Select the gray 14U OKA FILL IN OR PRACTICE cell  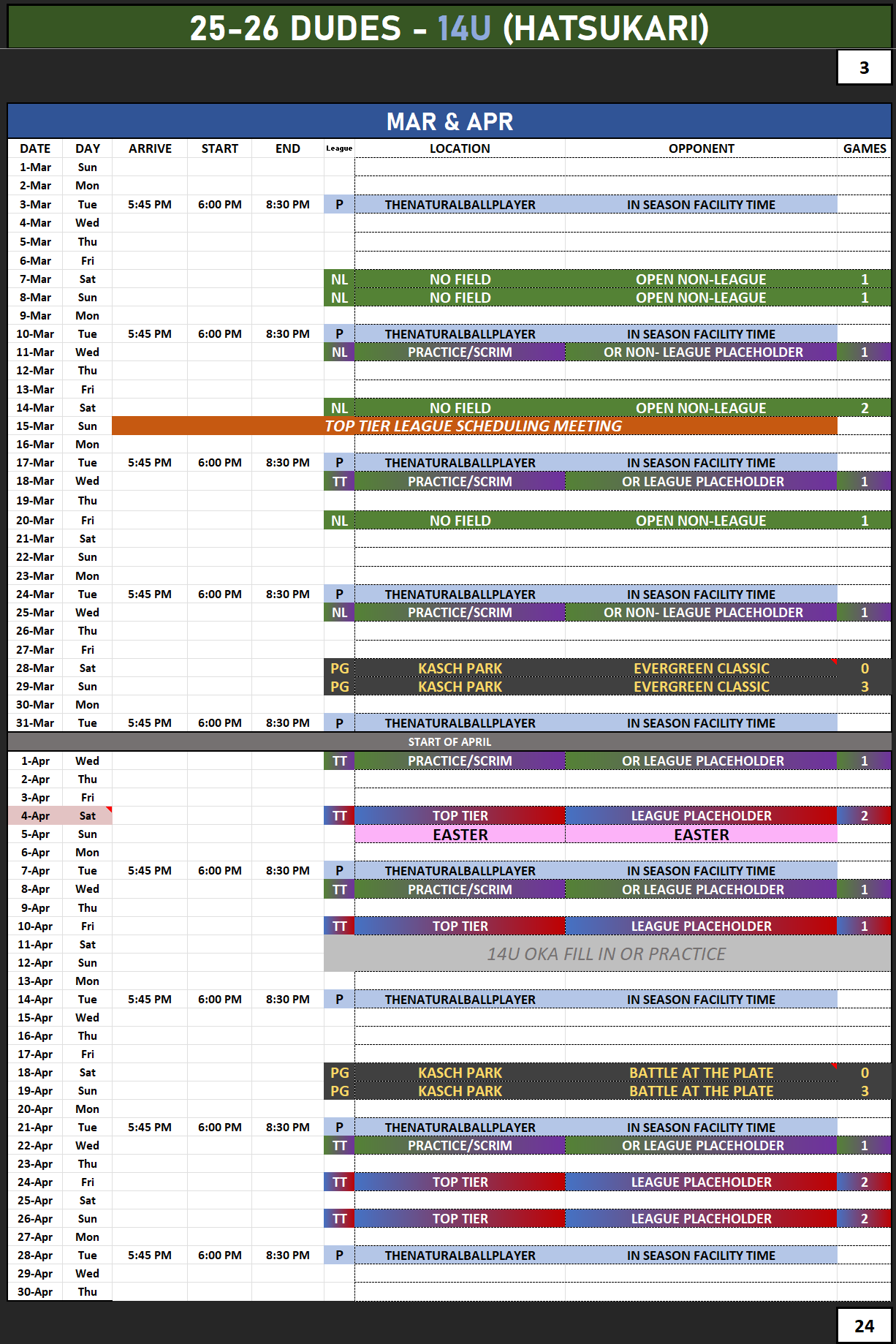607,954
